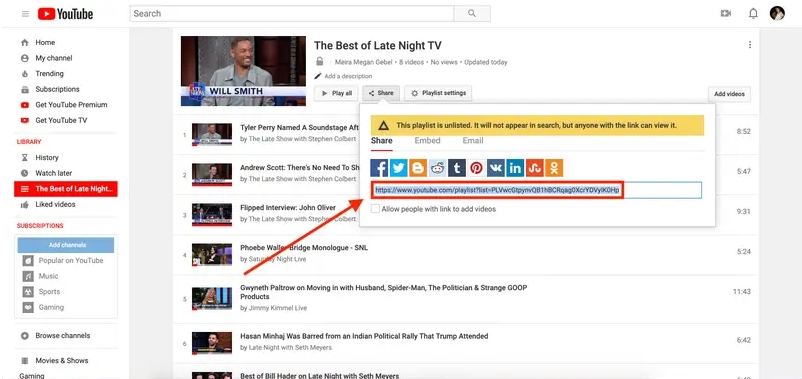Screen dimensions: 802x379
Task: Open the notifications bell
Action: click(753, 14)
